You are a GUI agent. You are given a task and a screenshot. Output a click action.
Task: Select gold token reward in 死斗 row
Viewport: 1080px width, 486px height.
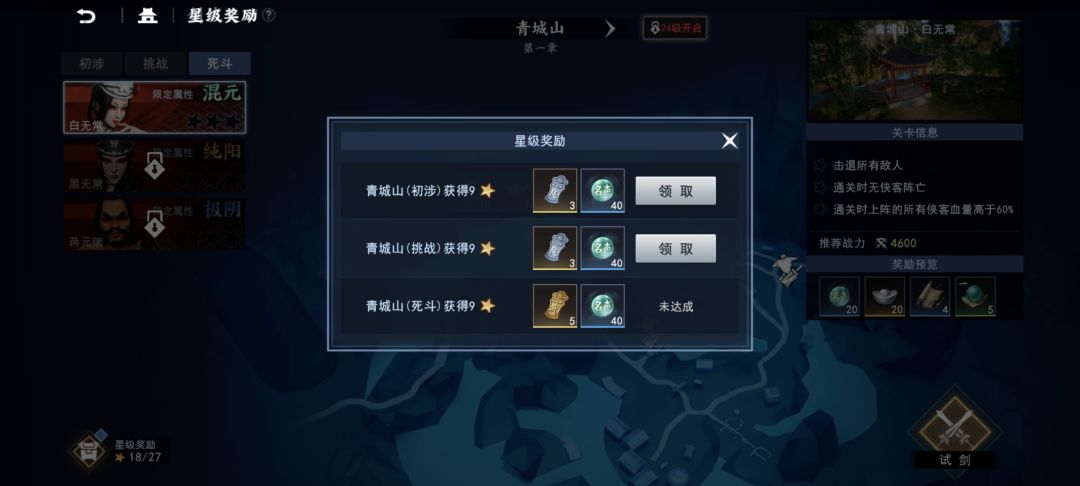(555, 306)
